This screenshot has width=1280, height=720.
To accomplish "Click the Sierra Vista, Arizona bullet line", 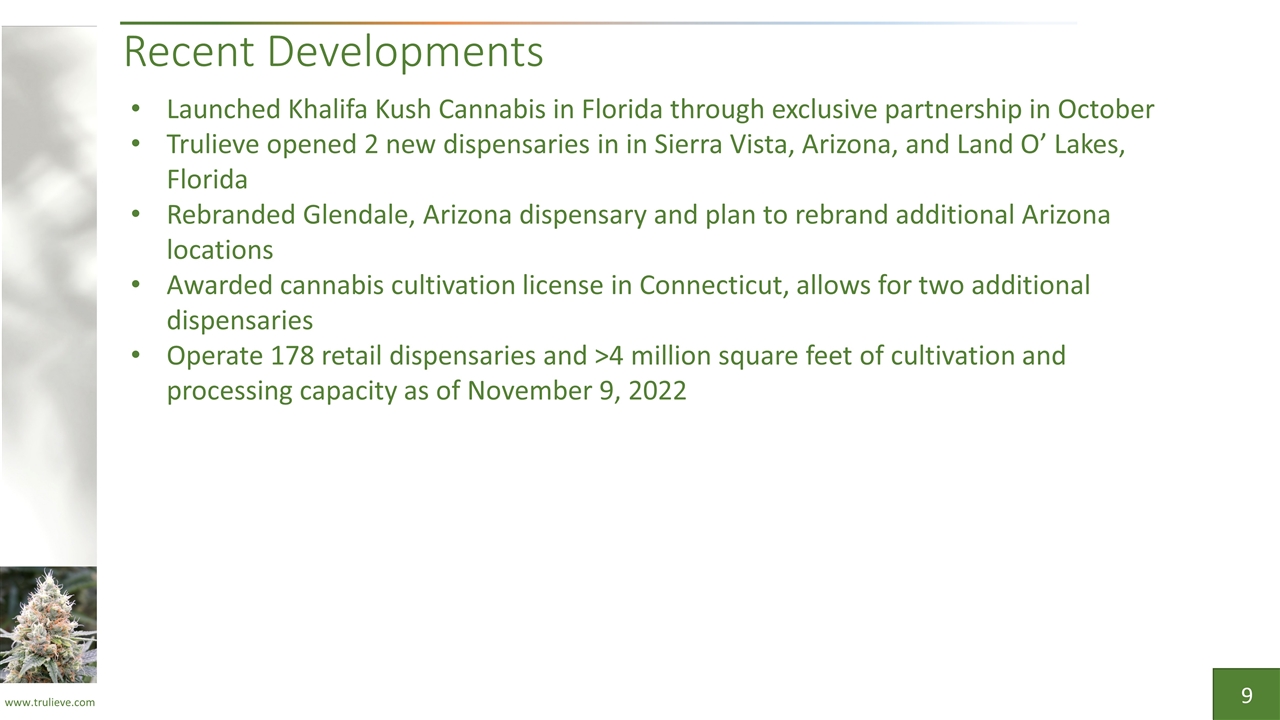I will tap(646, 145).
